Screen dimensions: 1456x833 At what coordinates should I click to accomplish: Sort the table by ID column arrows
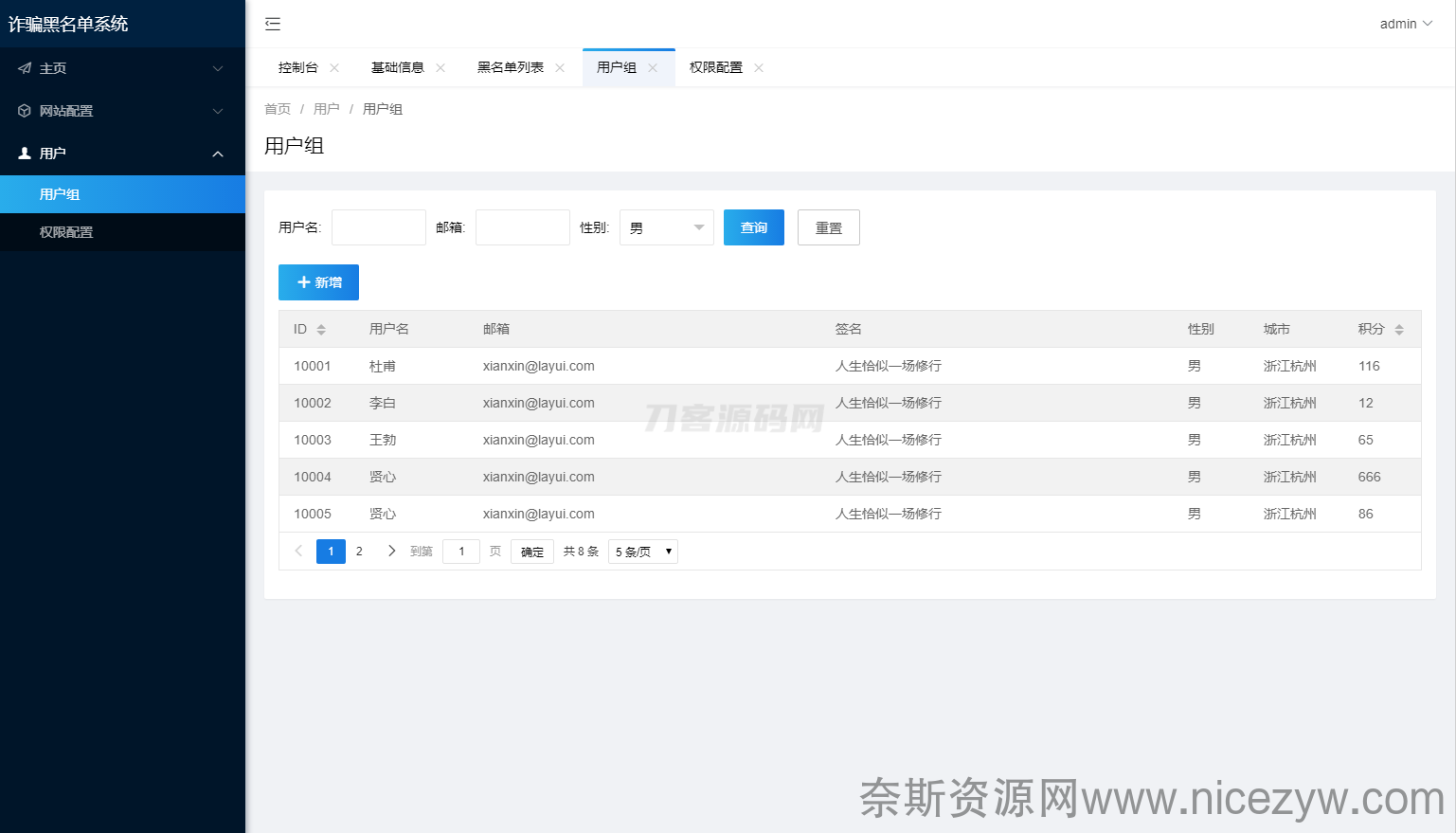[321, 329]
